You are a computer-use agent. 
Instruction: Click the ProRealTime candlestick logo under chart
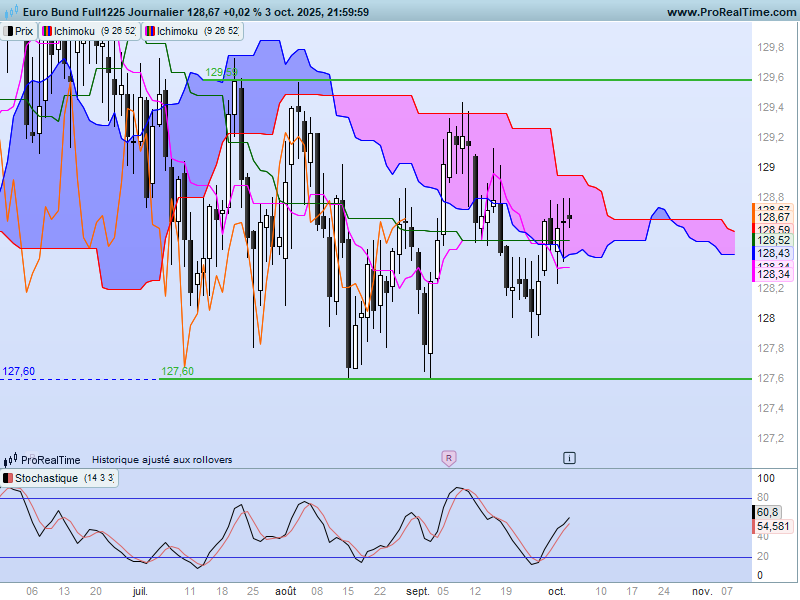point(11,460)
